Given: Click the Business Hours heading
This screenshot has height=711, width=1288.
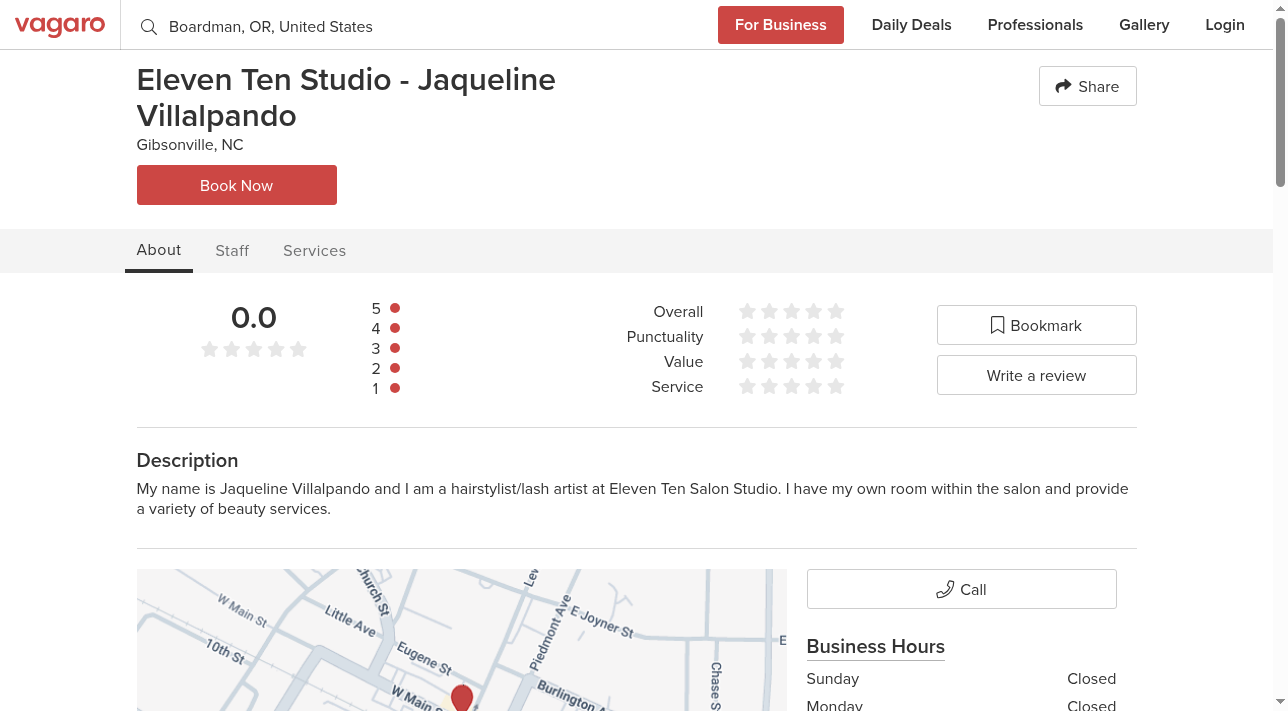Looking at the screenshot, I should (876, 646).
